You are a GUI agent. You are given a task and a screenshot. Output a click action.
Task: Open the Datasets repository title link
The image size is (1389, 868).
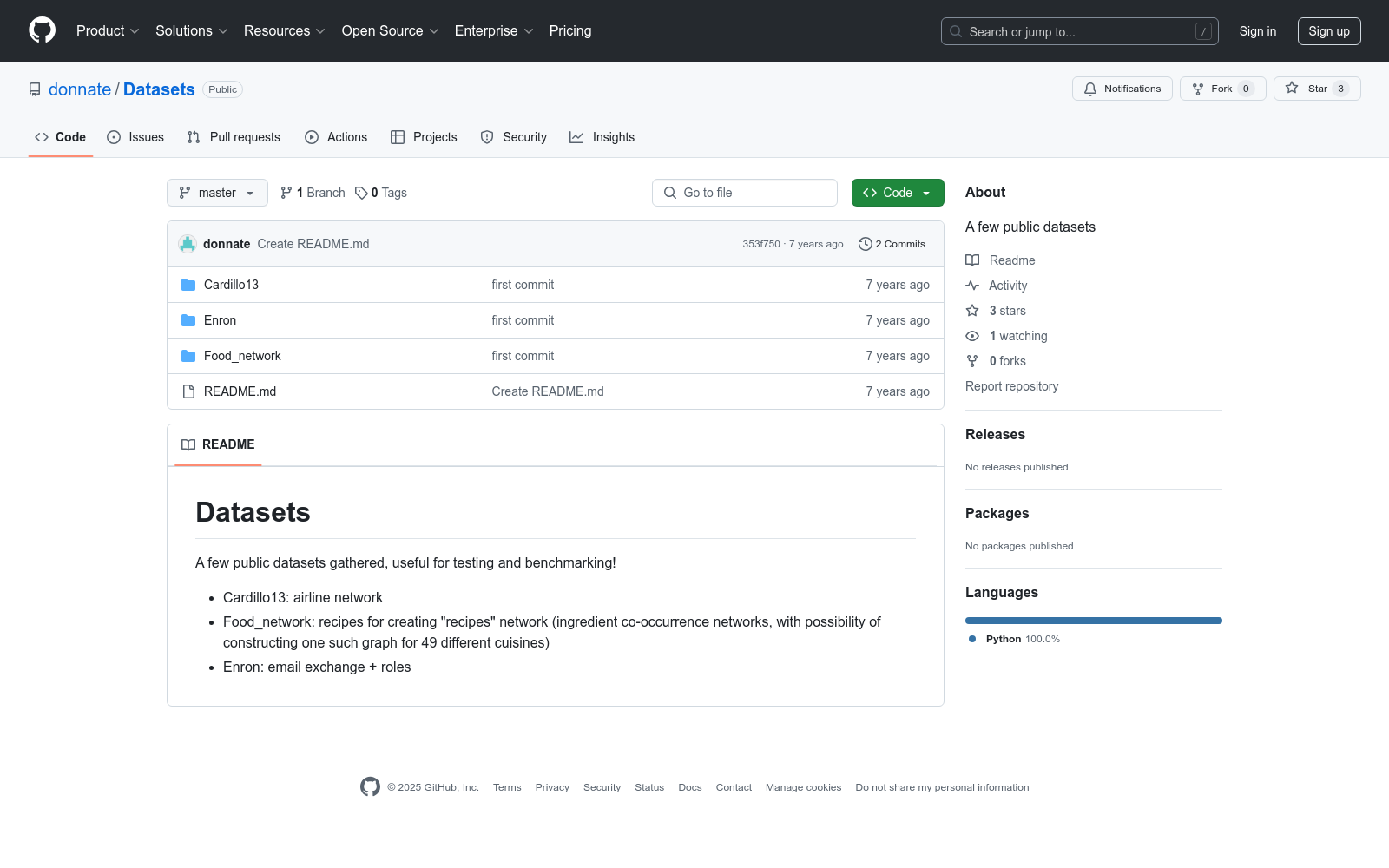[159, 89]
